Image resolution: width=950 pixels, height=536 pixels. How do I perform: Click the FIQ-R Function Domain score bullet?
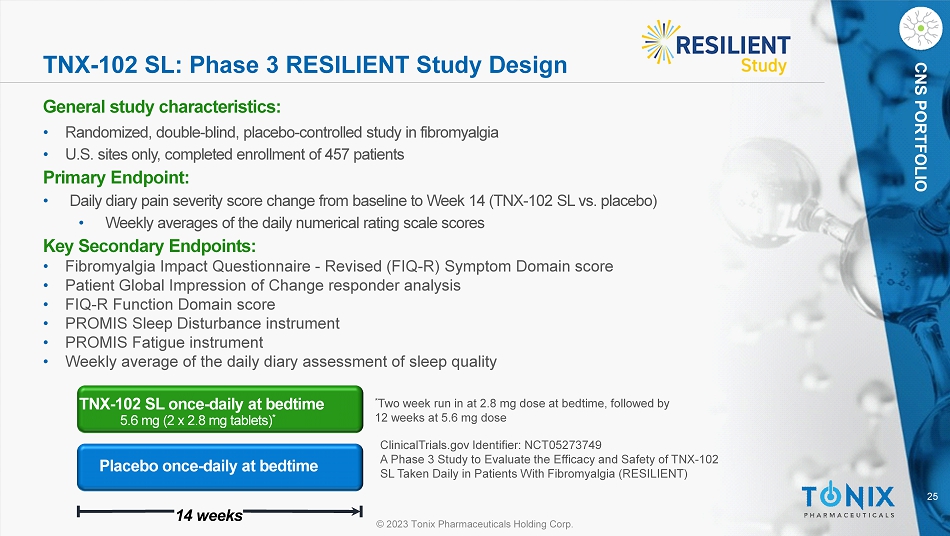(170, 304)
